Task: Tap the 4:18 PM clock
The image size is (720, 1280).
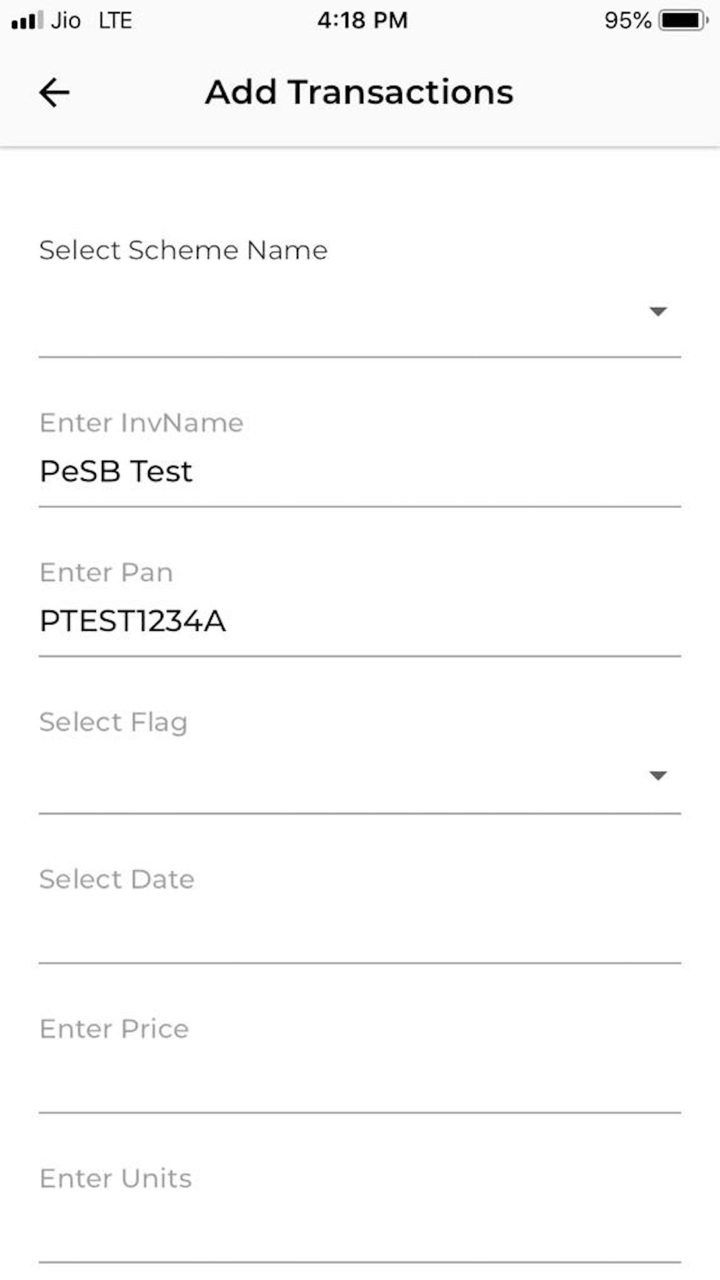Action: point(362,20)
